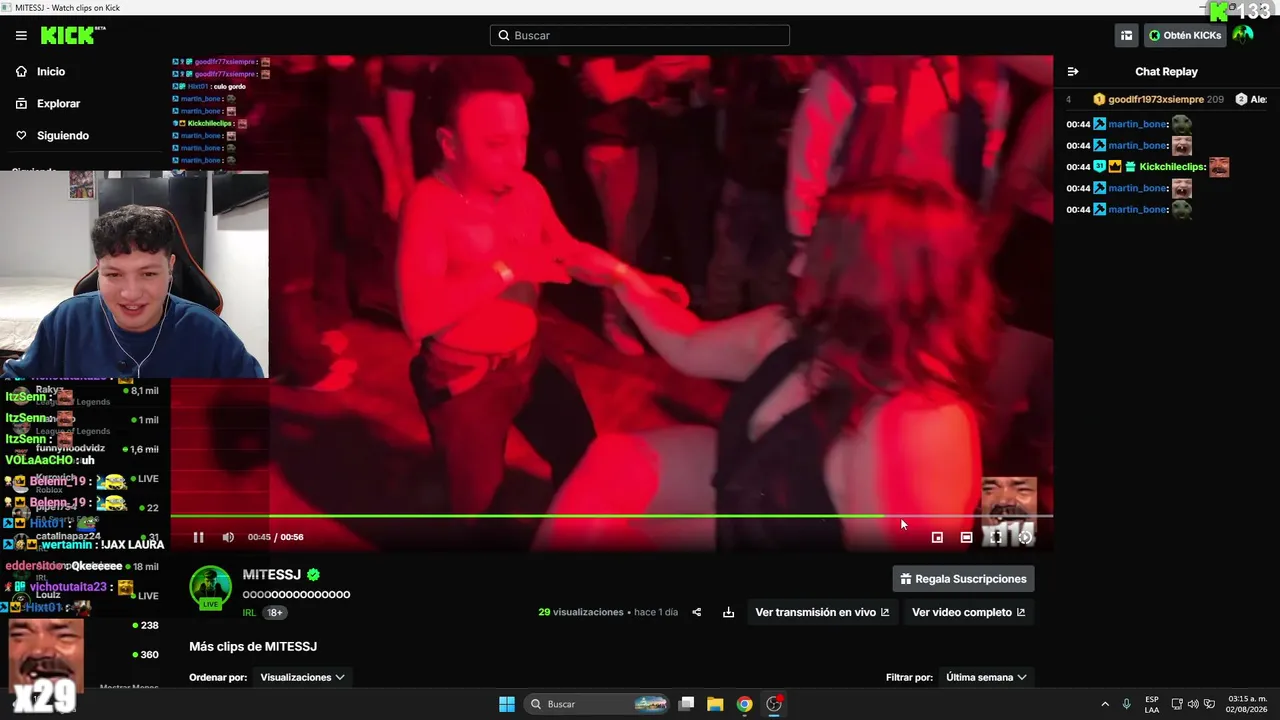Open Ver video completo
The height and width of the screenshot is (720, 1280).
pos(968,612)
